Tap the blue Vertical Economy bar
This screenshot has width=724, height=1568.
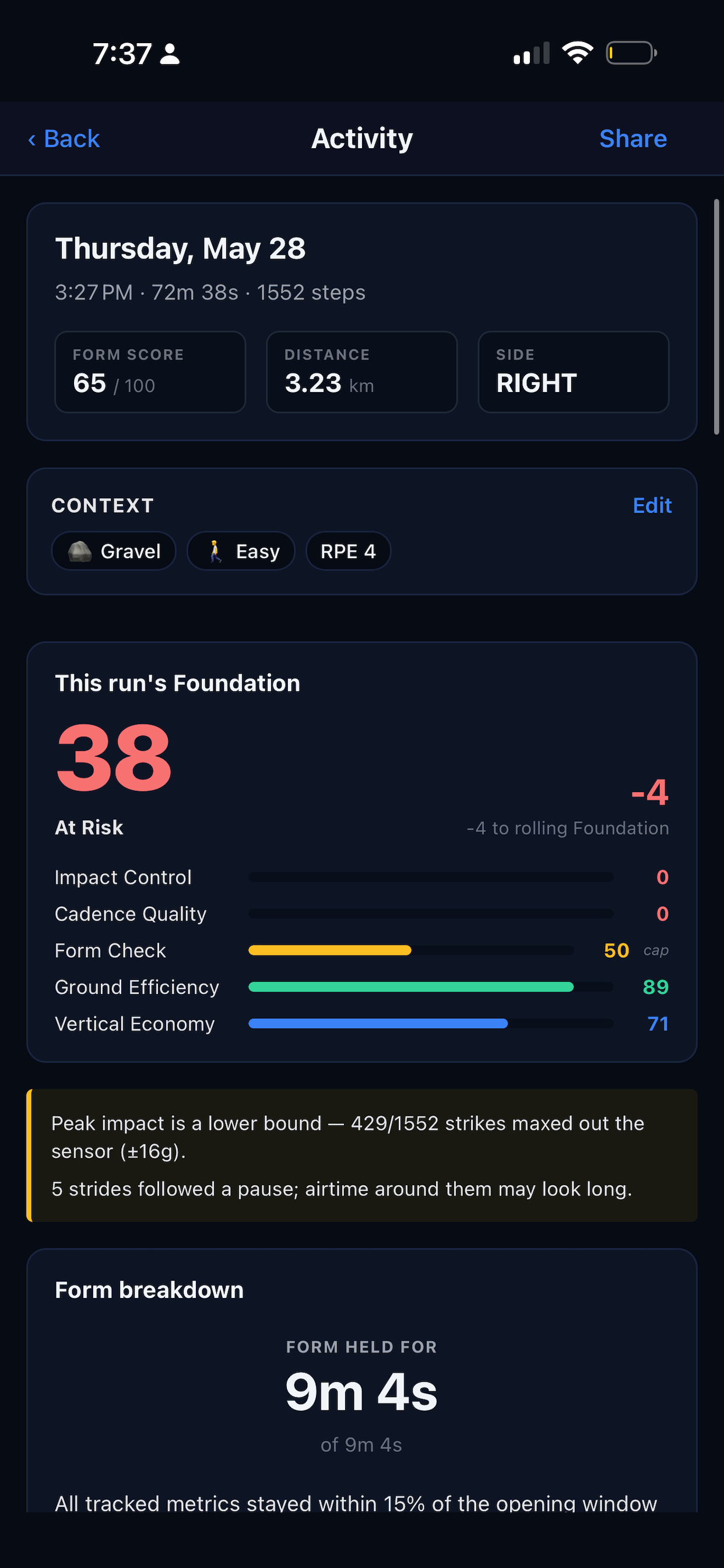pos(378,1023)
